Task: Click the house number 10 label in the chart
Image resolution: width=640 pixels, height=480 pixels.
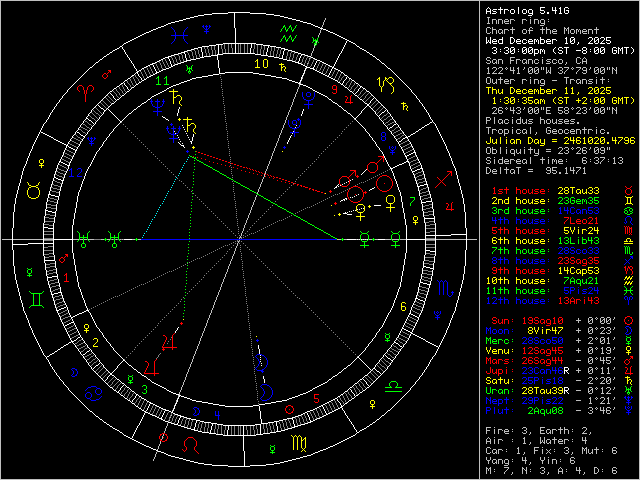Action: (261, 64)
